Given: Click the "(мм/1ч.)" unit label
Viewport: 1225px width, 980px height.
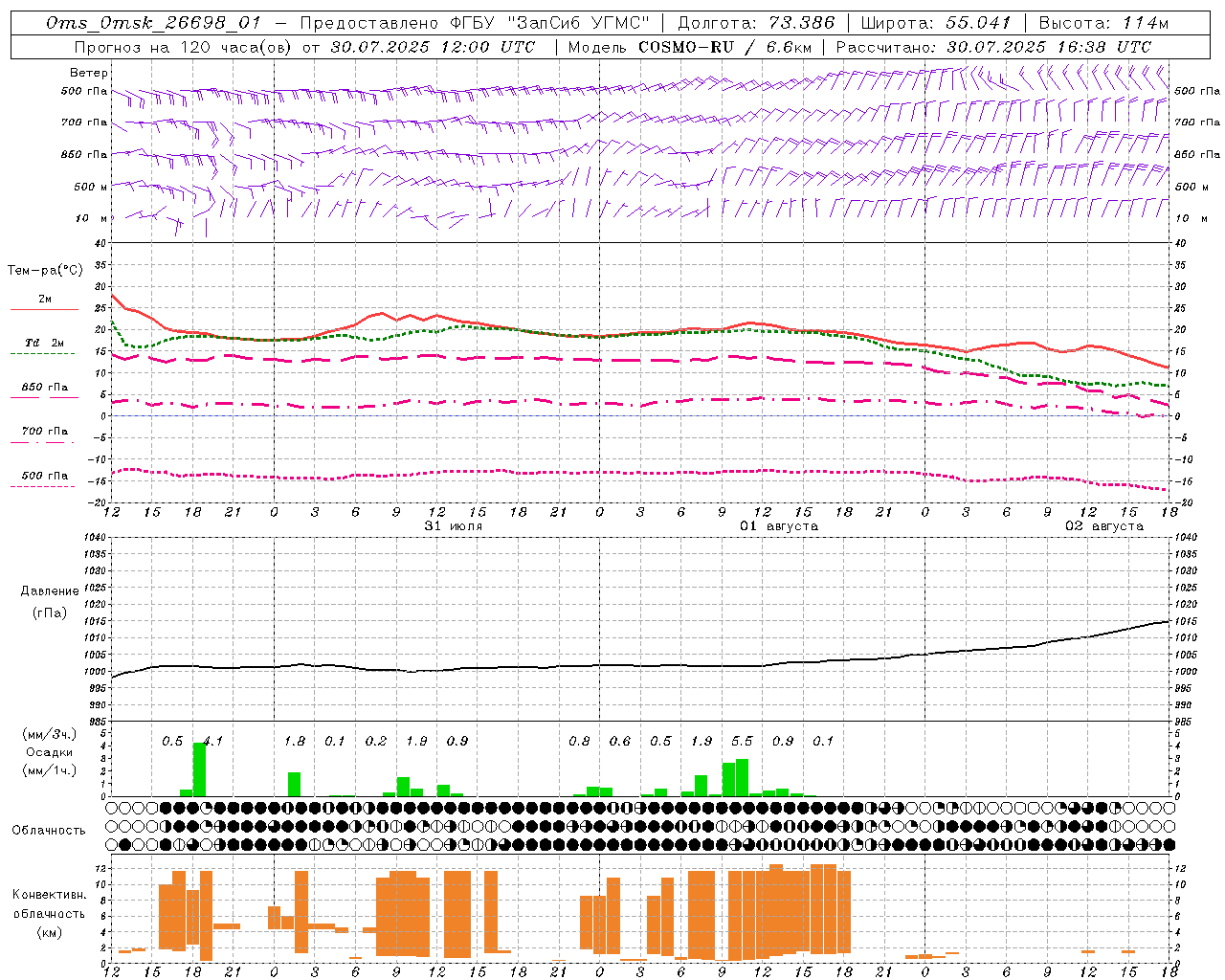Looking at the screenshot, I should click(x=49, y=770).
